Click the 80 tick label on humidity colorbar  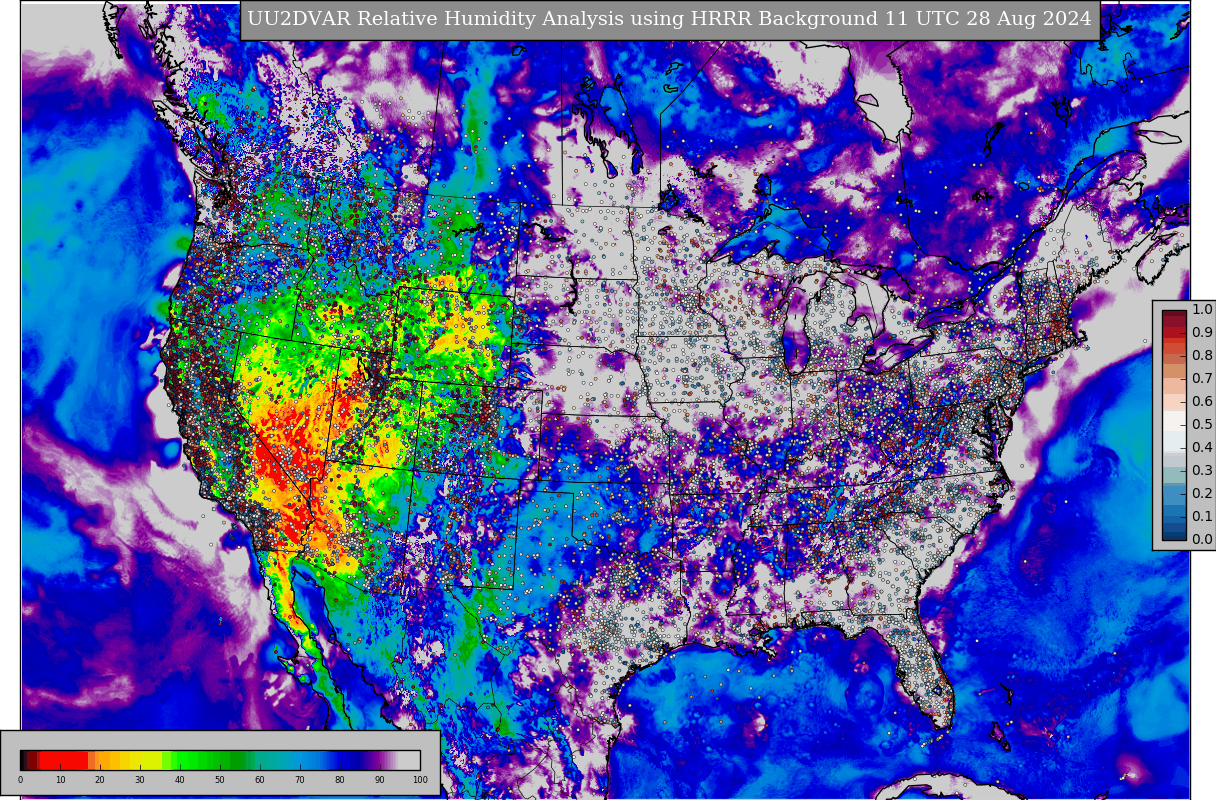340,780
